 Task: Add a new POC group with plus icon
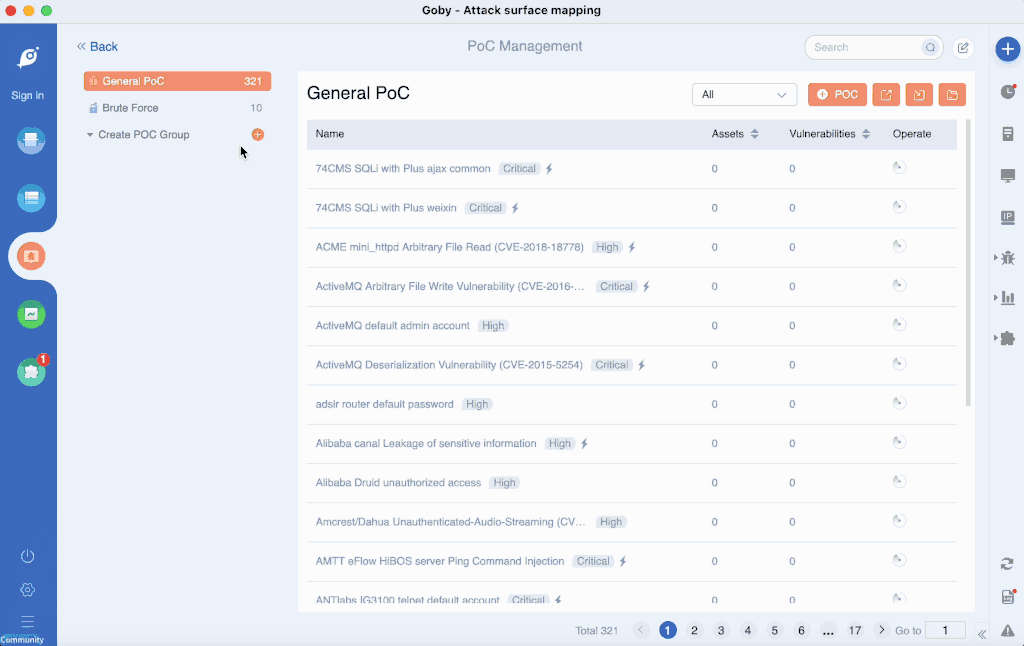point(258,135)
